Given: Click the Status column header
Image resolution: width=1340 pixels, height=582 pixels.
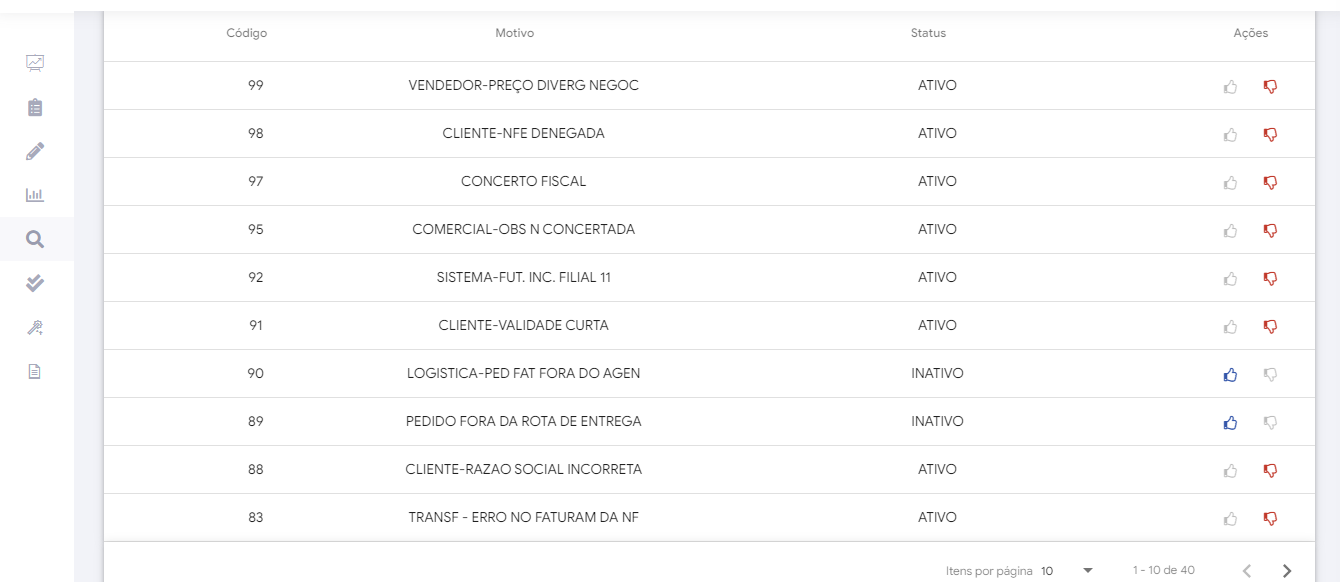Looking at the screenshot, I should click(x=928, y=33).
